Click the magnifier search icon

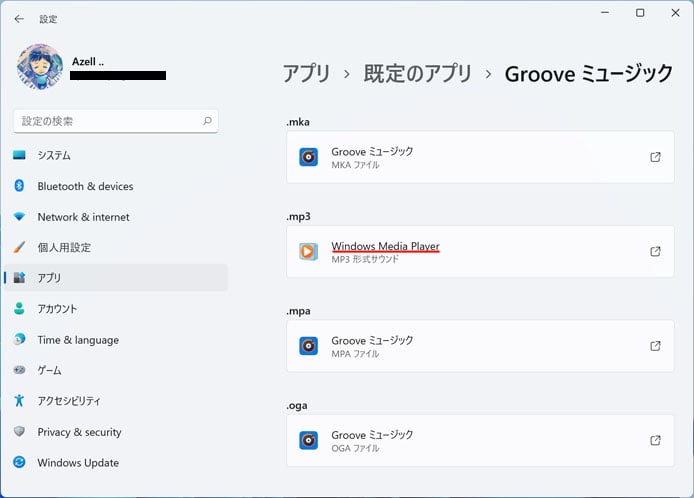pyautogui.click(x=207, y=121)
